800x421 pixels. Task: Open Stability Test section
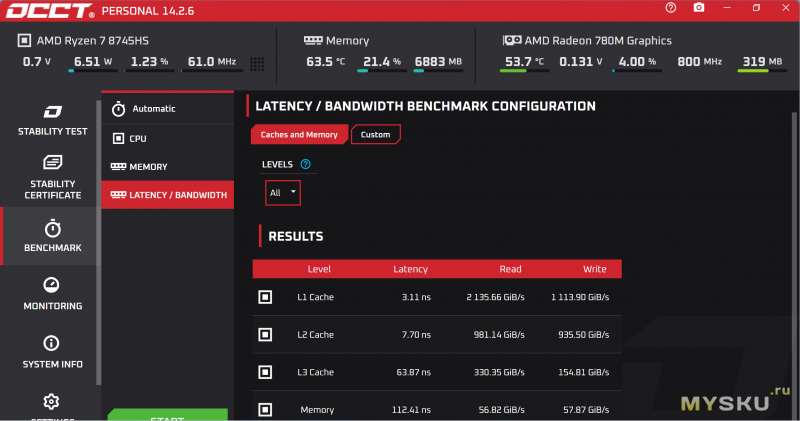click(x=53, y=121)
